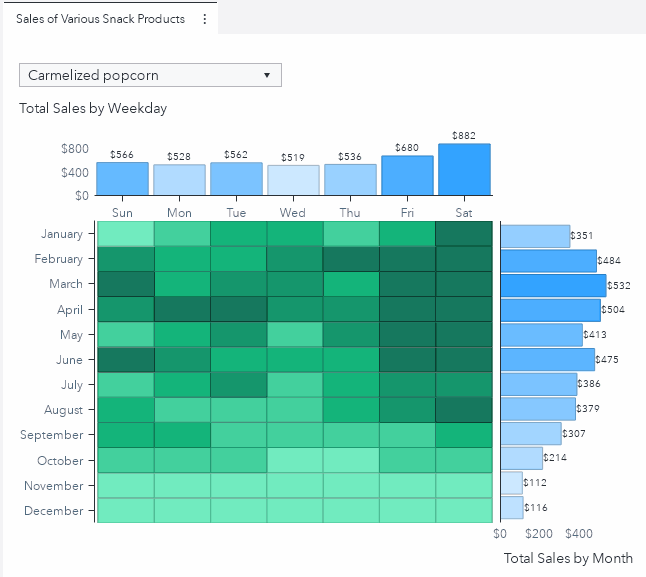Click the Wednesday $519 bar
646x577 pixels.
tap(293, 181)
